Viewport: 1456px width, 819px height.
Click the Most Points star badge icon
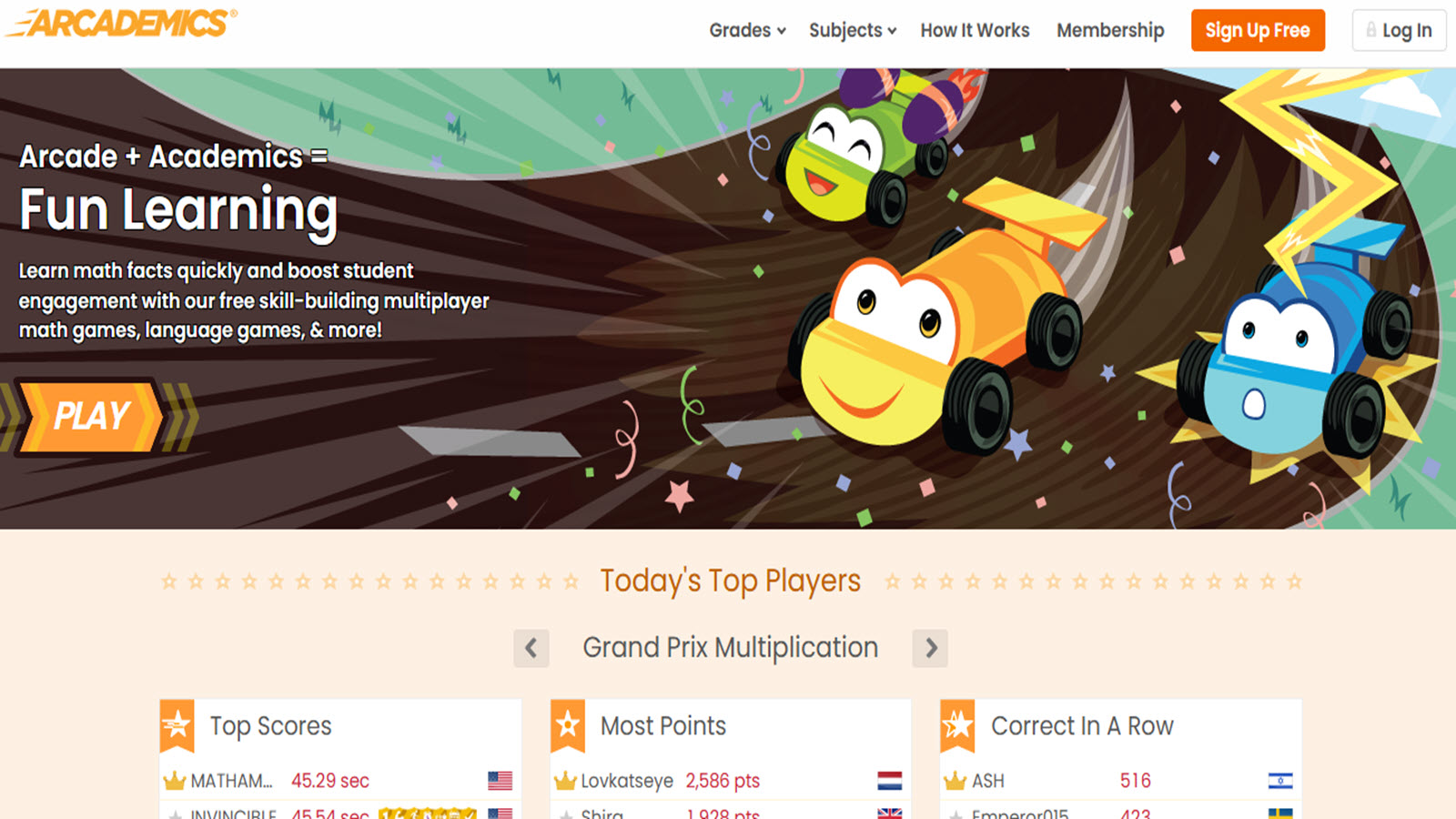click(568, 725)
